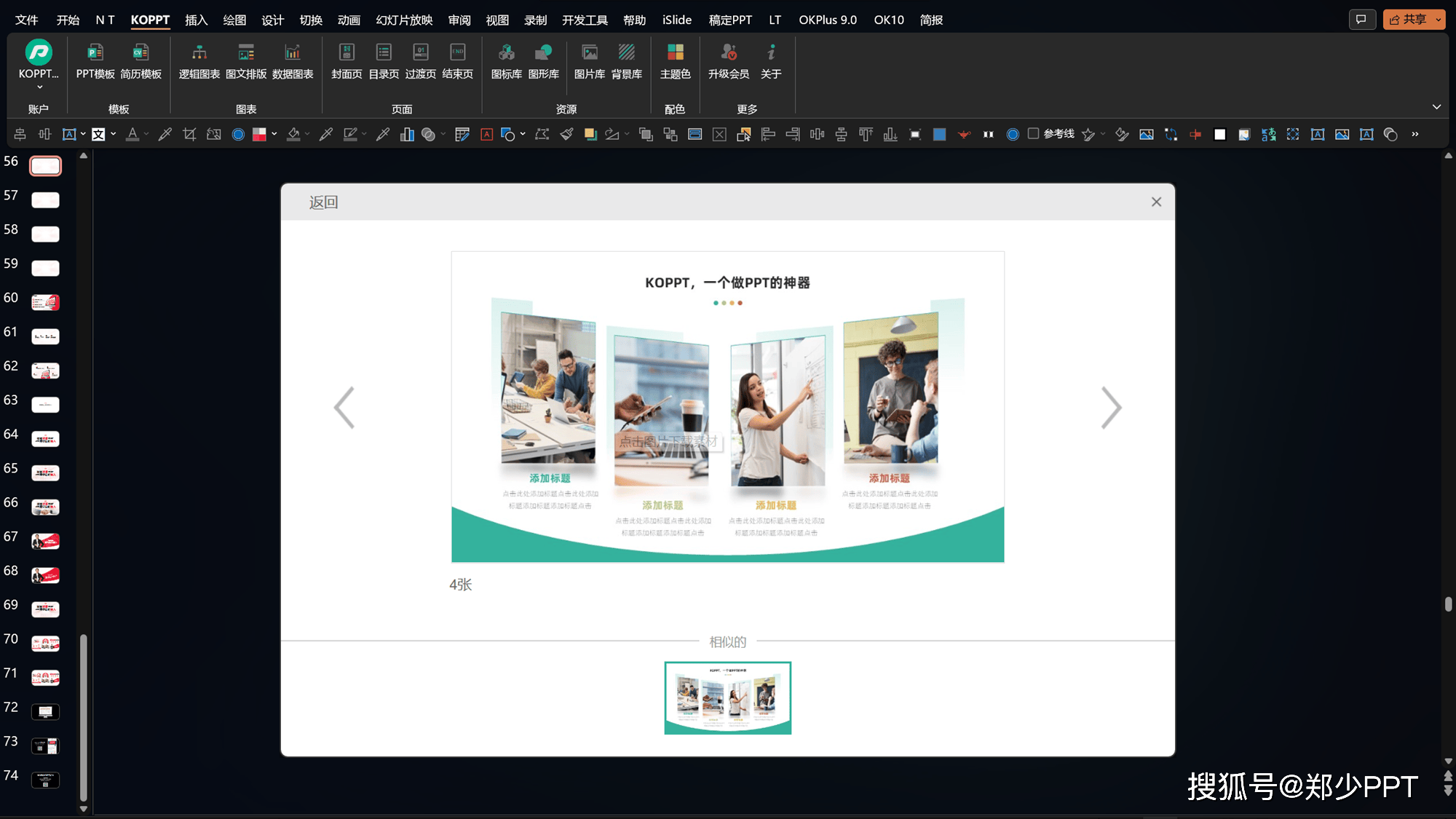The width and height of the screenshot is (1456, 819).
Task: Open the 主题色 theme colors
Action: pos(676,61)
